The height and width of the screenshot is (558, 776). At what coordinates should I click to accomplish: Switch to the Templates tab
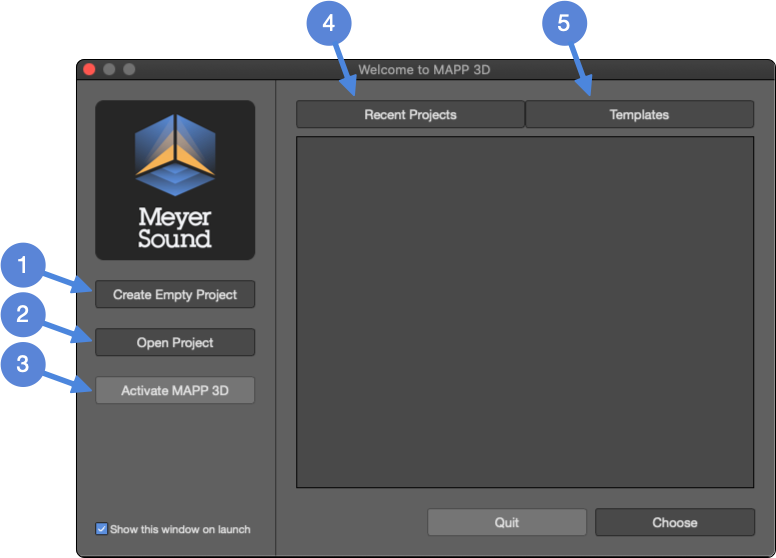point(639,114)
